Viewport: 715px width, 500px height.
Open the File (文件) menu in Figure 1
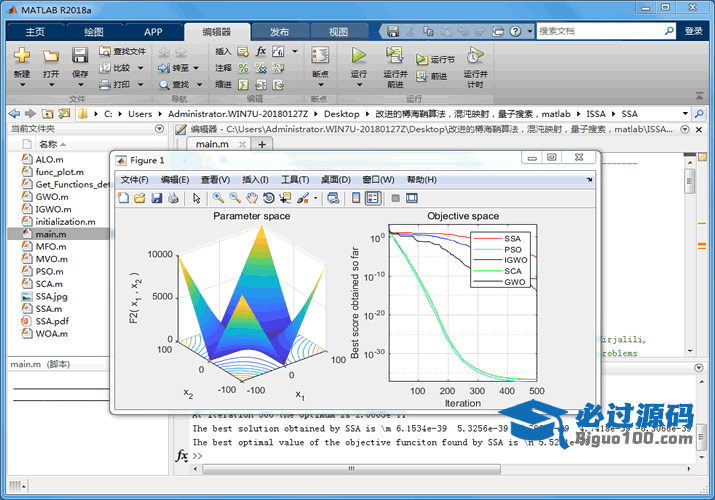pos(135,180)
